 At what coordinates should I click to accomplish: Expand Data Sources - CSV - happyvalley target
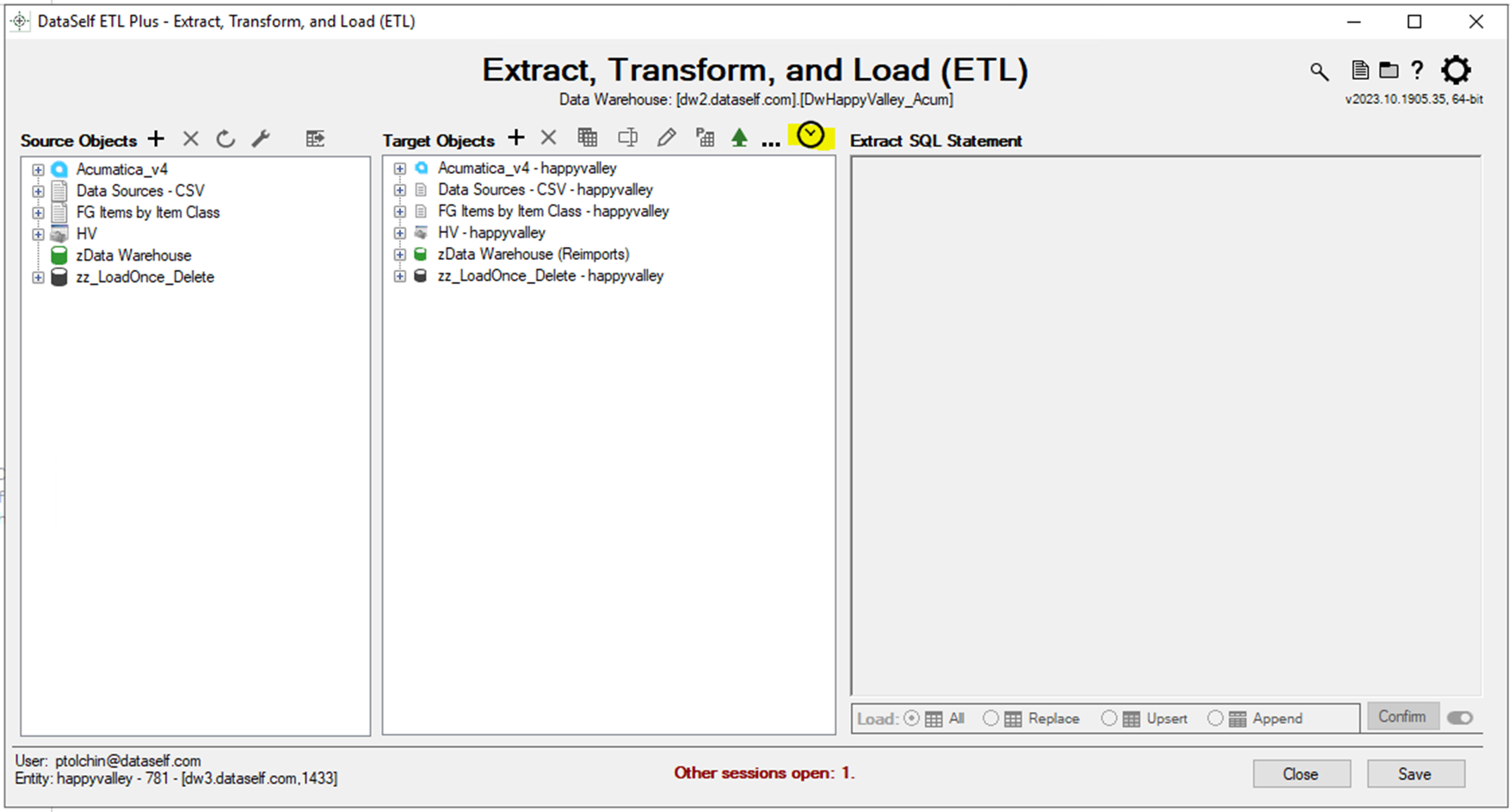(x=400, y=190)
